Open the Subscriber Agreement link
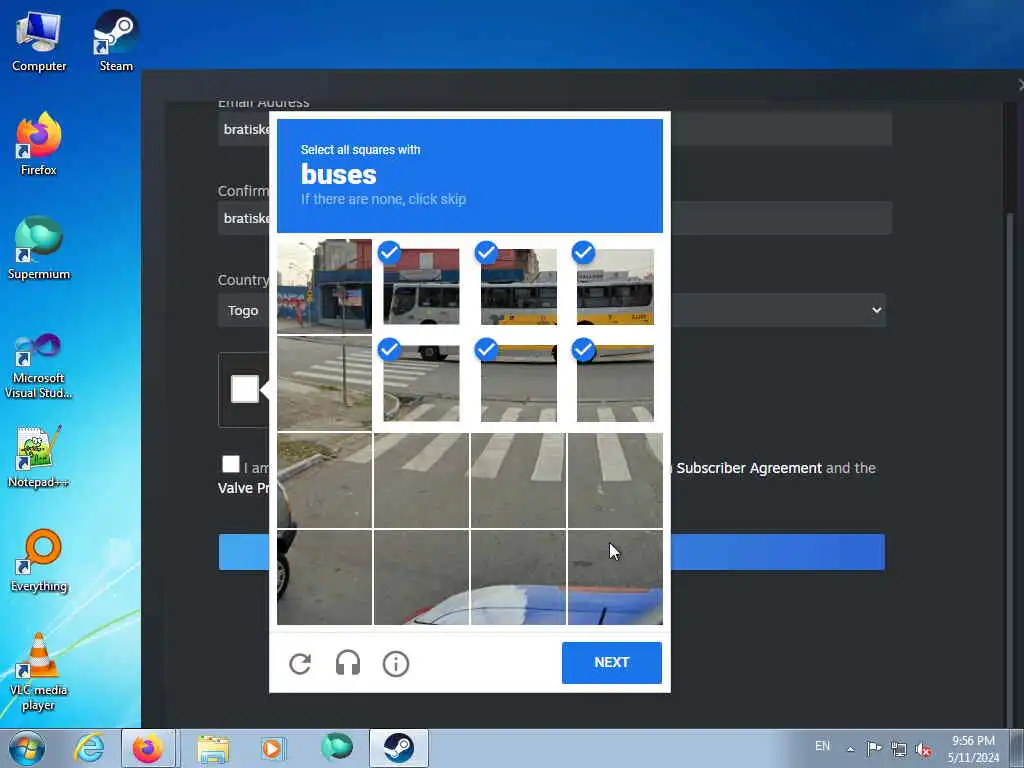1024x768 pixels. pos(748,468)
